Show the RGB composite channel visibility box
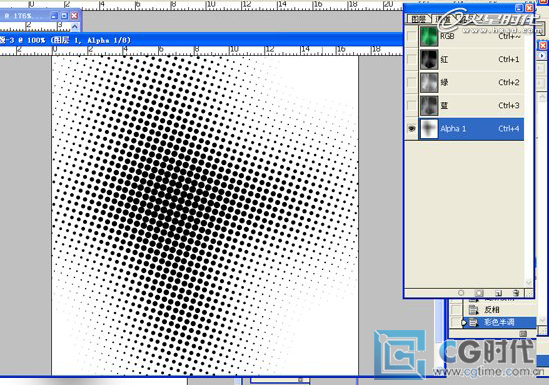This screenshot has height=385, width=549. coord(412,36)
